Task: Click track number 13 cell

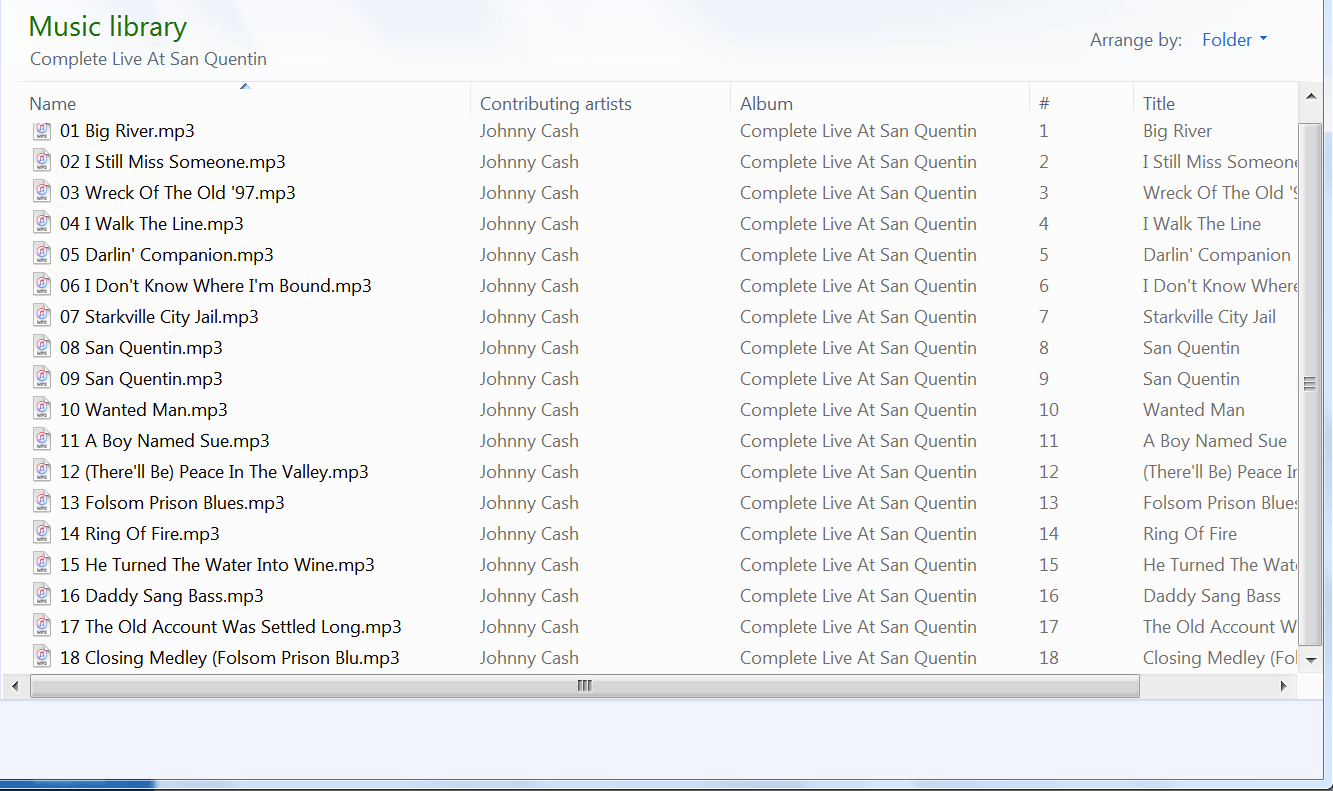Action: (1048, 502)
